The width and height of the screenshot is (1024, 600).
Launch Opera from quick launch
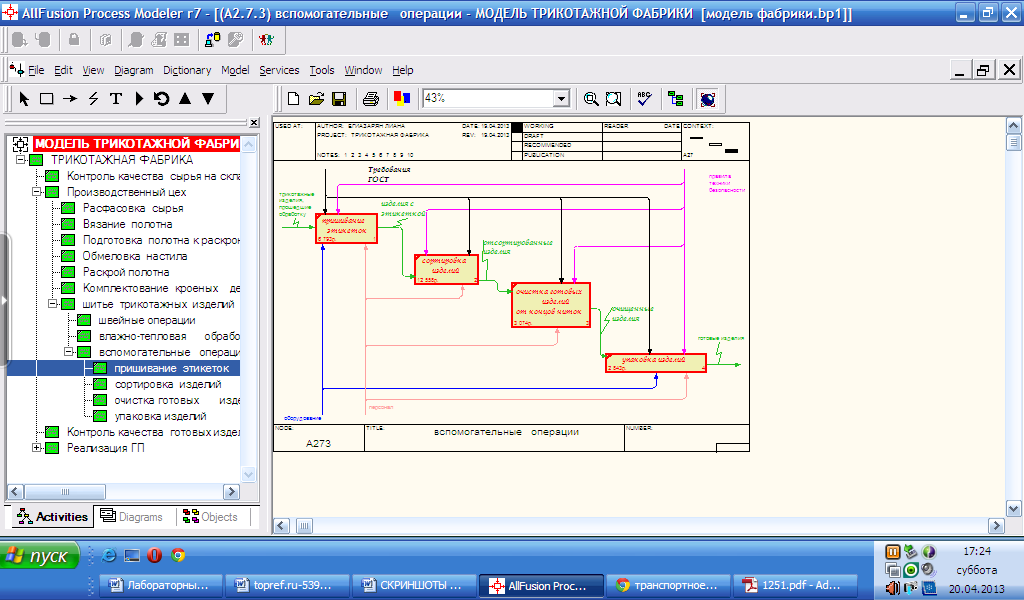[154, 556]
